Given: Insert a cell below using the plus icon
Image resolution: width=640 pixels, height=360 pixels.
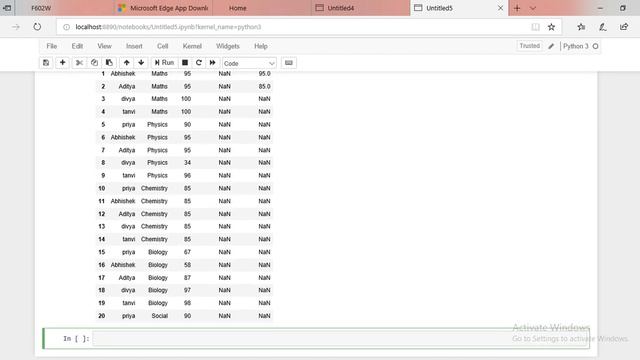Looking at the screenshot, I should 62,63.
